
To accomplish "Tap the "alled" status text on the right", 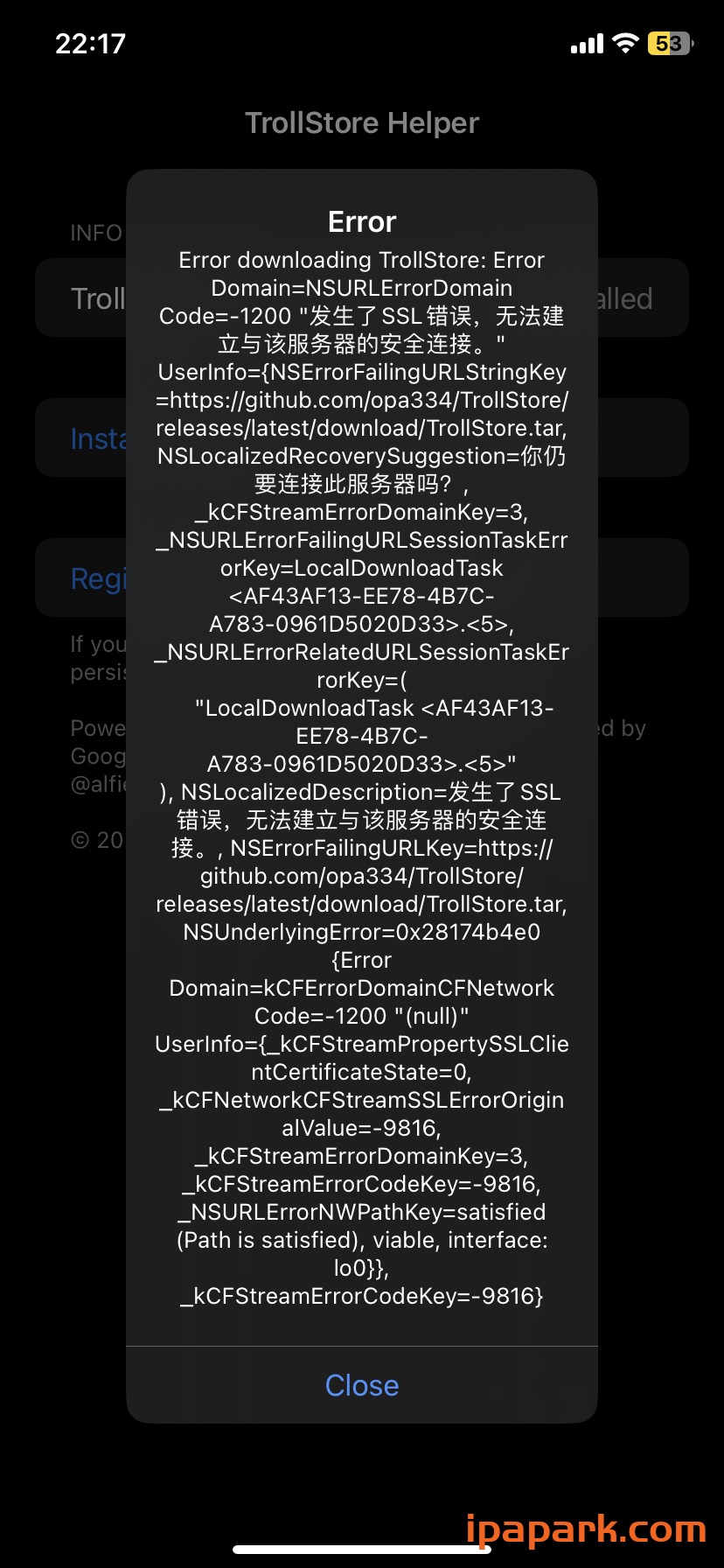I will click(x=624, y=298).
